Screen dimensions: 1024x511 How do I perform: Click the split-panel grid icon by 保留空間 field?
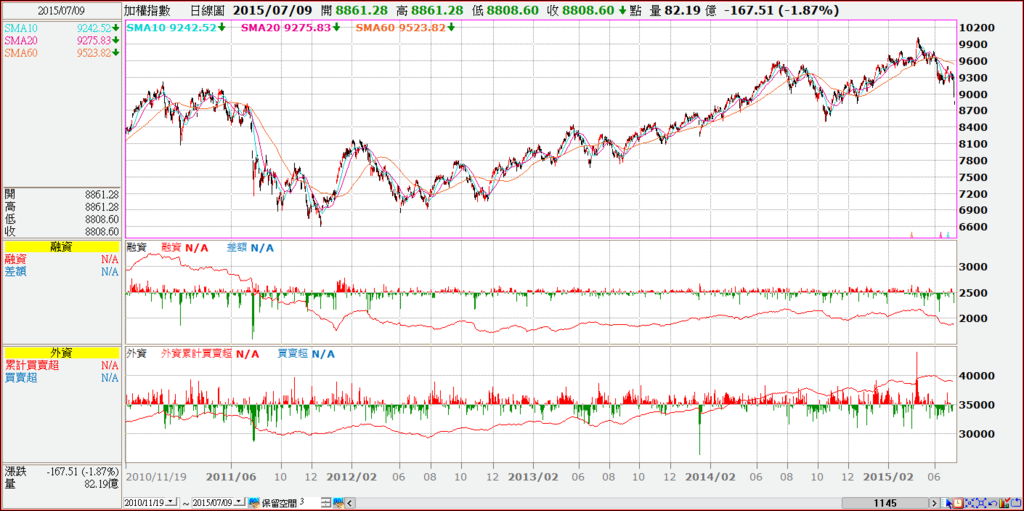coord(326,503)
